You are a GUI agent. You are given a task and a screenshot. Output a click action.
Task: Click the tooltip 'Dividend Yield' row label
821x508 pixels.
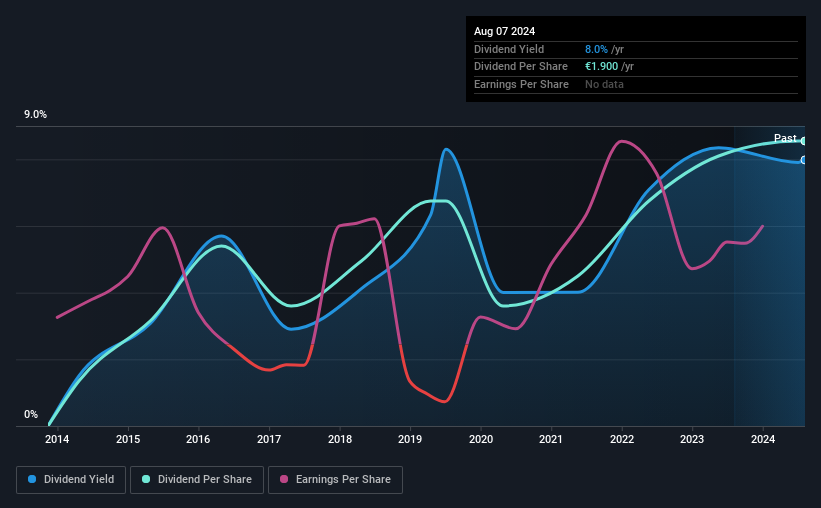[509, 49]
